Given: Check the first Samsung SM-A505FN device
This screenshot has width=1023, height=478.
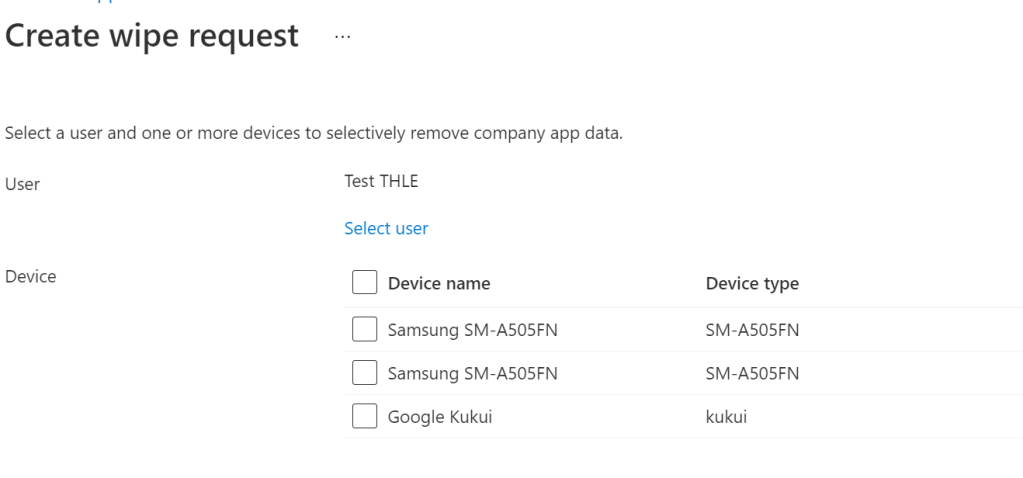Looking at the screenshot, I should coord(364,329).
